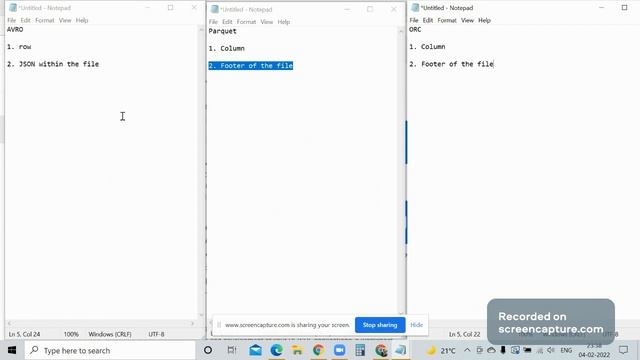The image size is (640, 360).
Task: Hide the screen sharing notification bar
Action: click(x=416, y=325)
